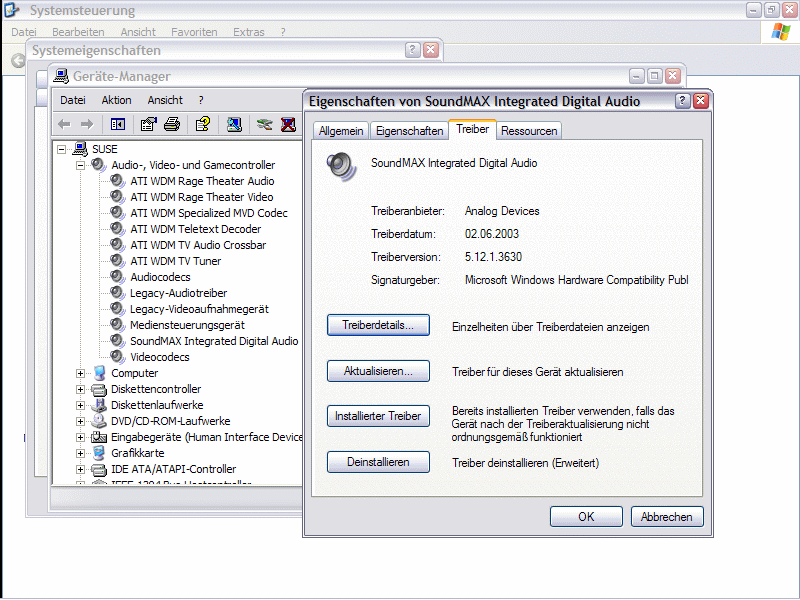800x600 pixels.
Task: Expand the Eingabegeräte node
Action: point(80,437)
